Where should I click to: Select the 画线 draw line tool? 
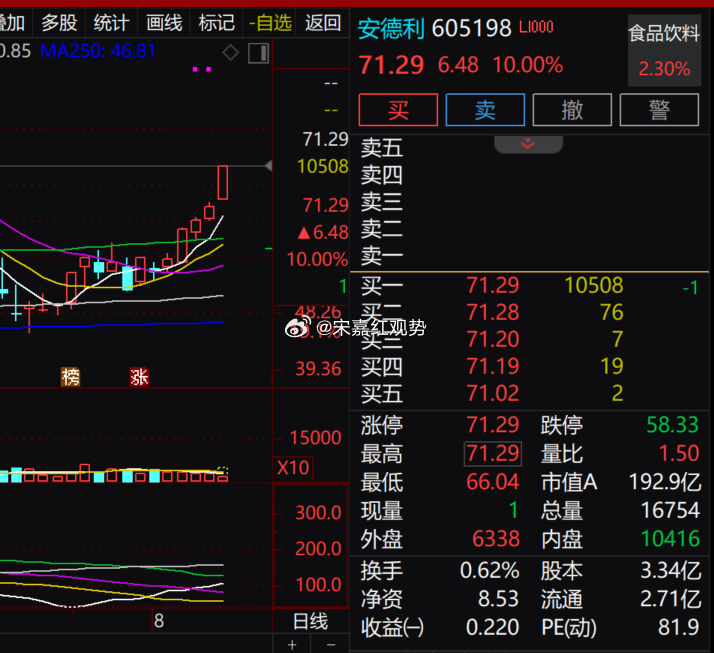pos(164,22)
